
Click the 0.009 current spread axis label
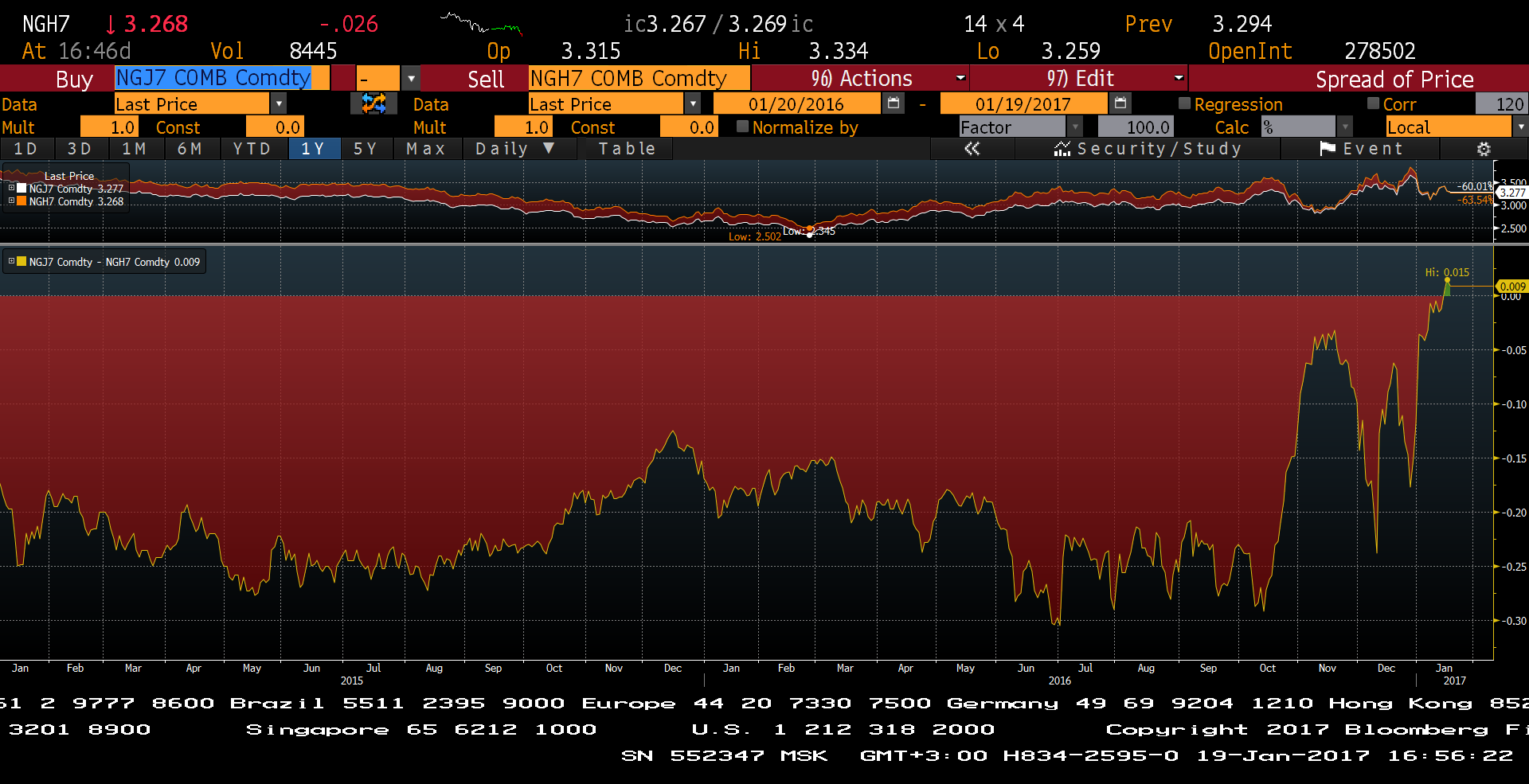coord(1512,287)
